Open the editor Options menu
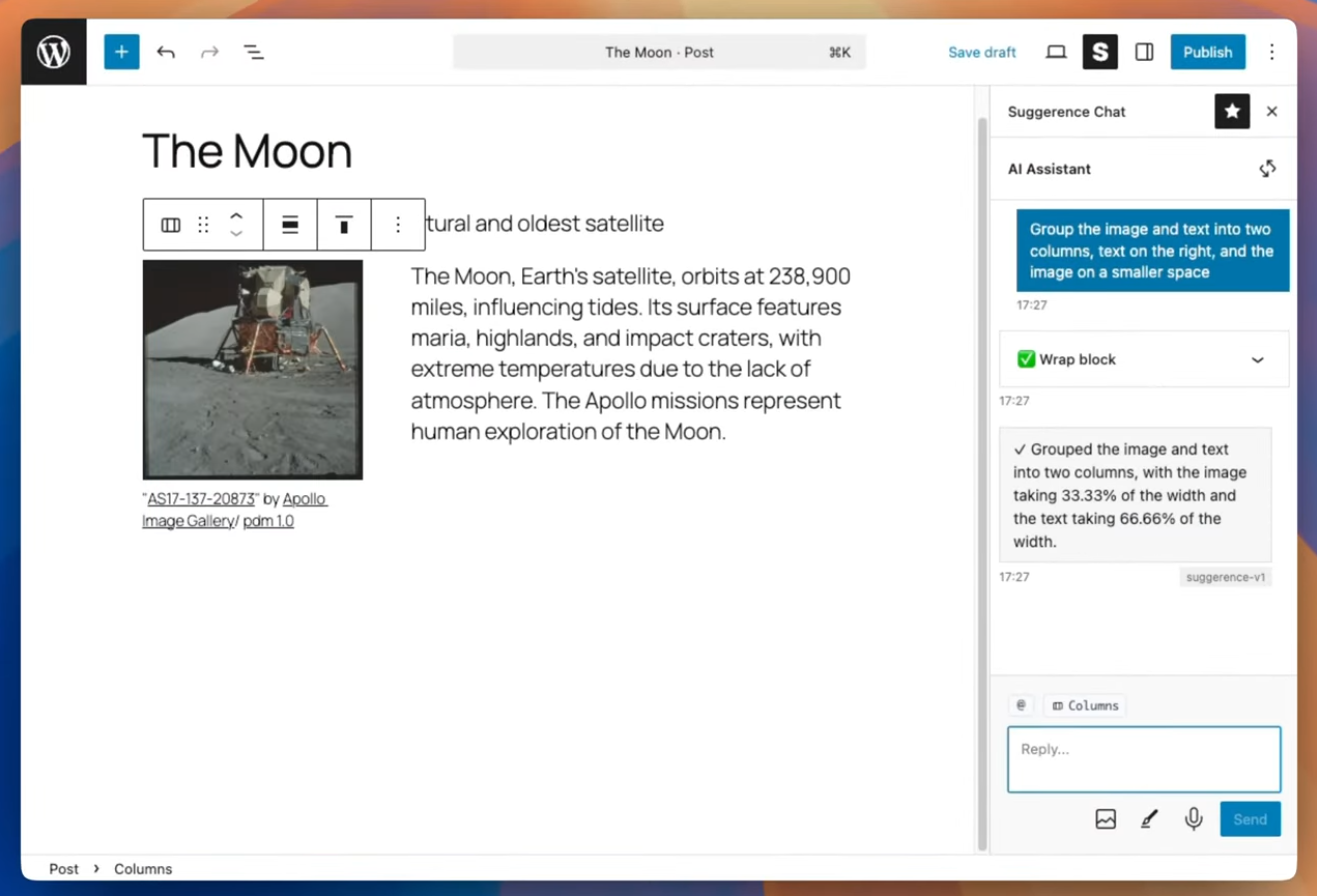The image size is (1317, 896). click(x=1272, y=52)
